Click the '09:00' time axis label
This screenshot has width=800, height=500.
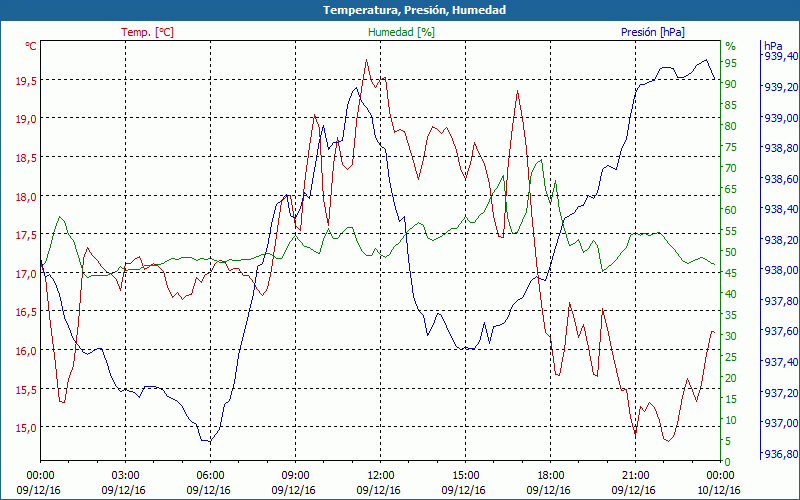click(x=295, y=476)
